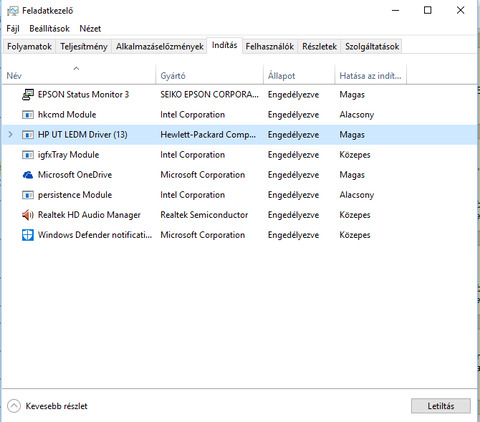Switch to the Folyamatok tab
Screen dimensions: 480x422
click(x=29, y=46)
